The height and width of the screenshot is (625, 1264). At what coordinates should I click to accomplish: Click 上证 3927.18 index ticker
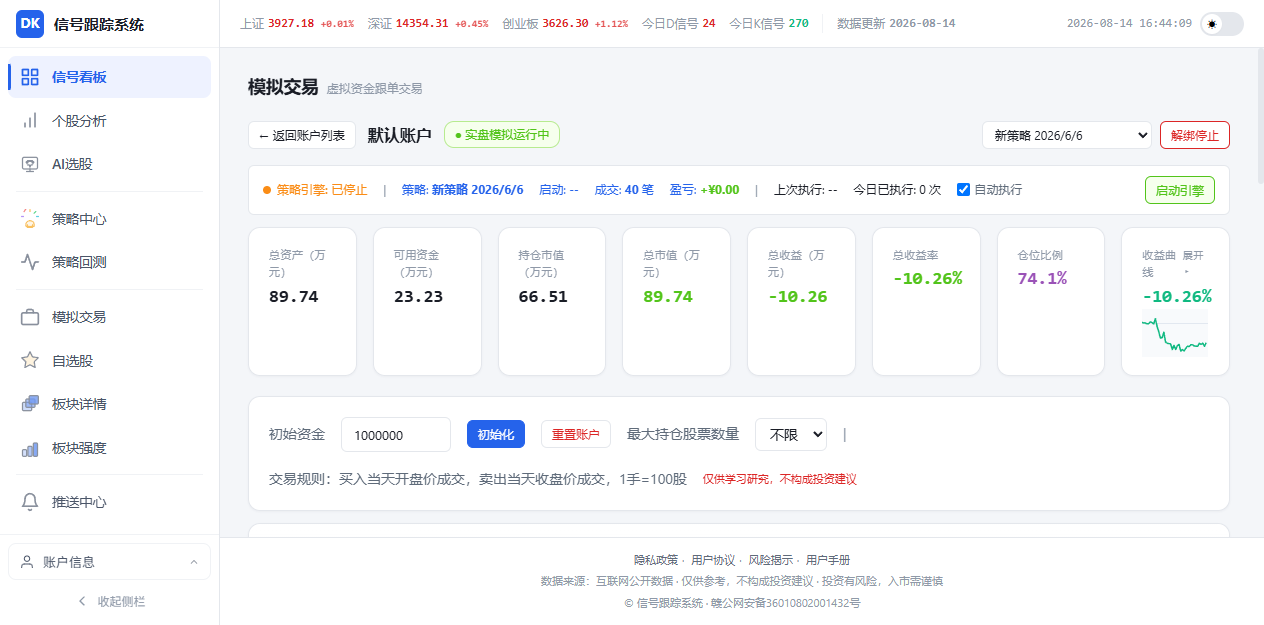297,23
